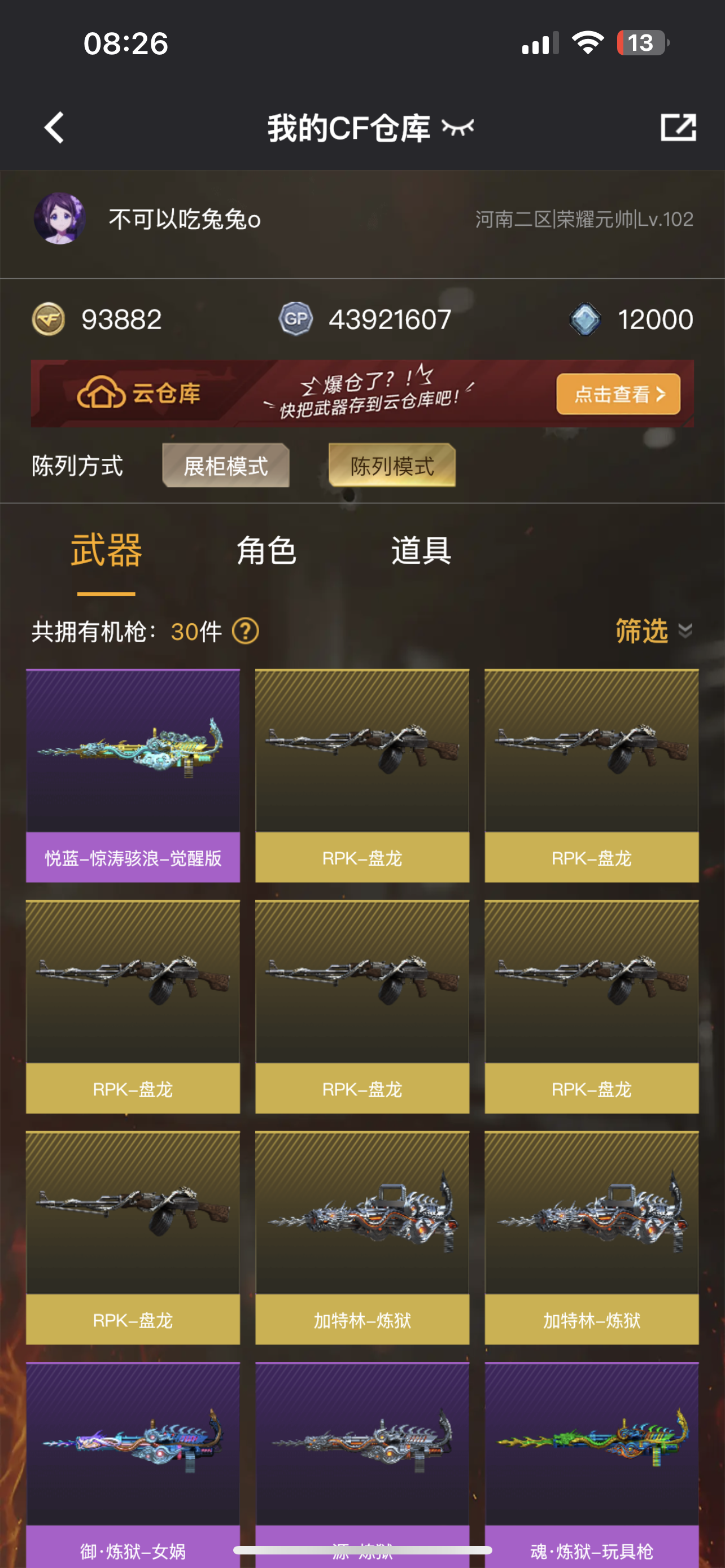Switch to 陈列模式 display mode

(x=392, y=466)
